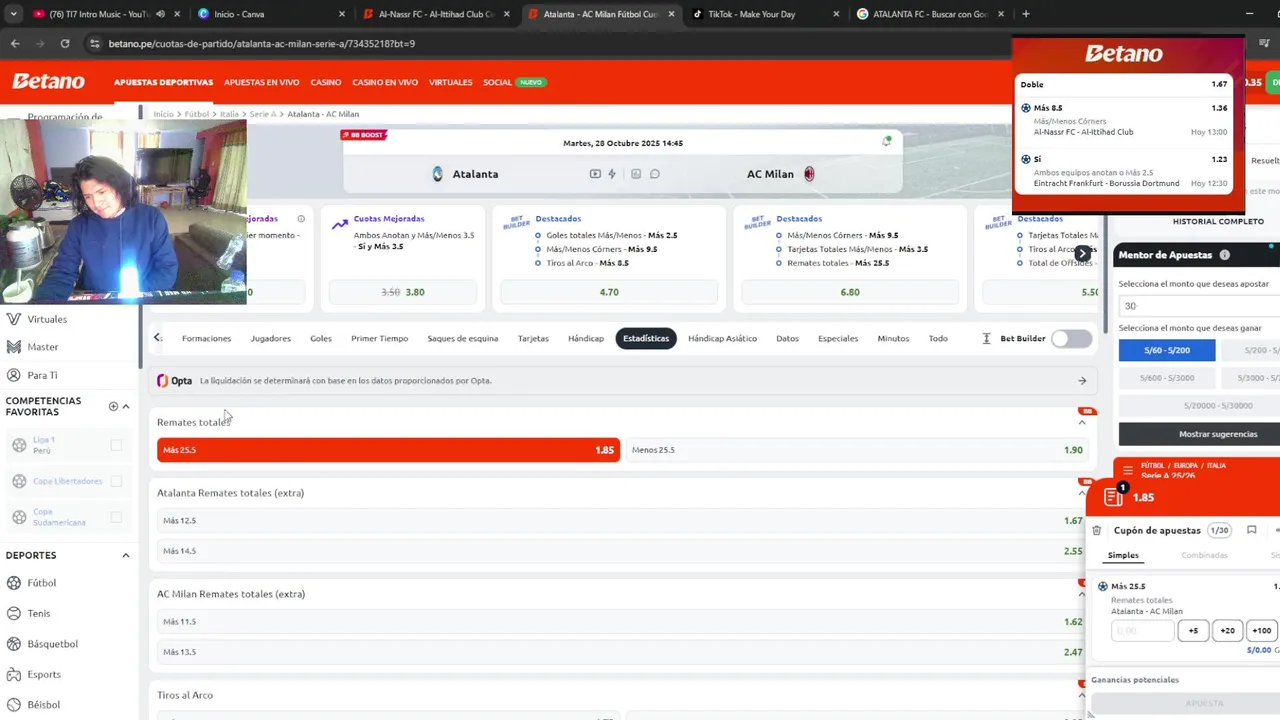
Task: Check the Copa Libertadores favorite box
Action: click(116, 481)
